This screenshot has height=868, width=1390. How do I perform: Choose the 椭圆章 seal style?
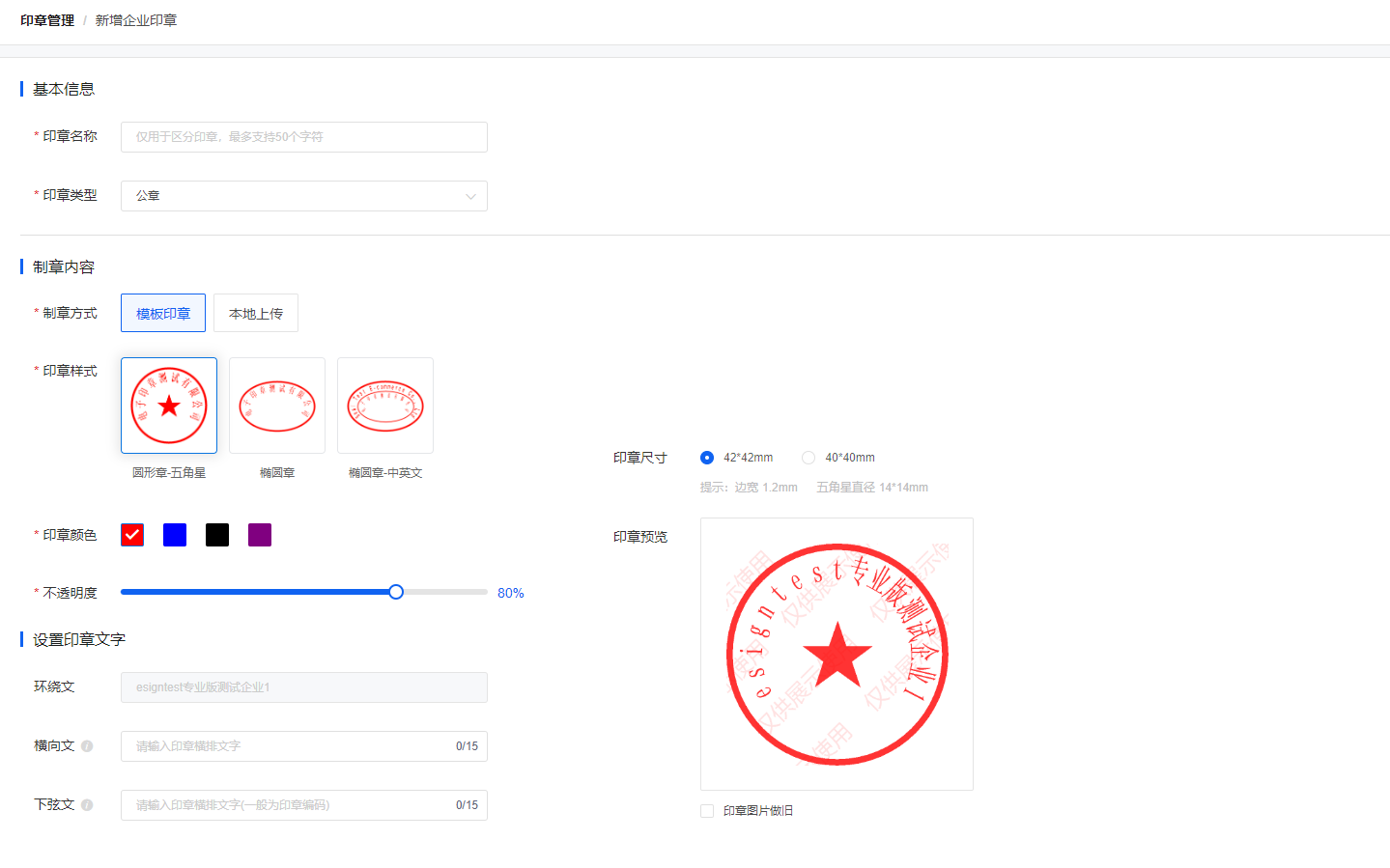(277, 406)
